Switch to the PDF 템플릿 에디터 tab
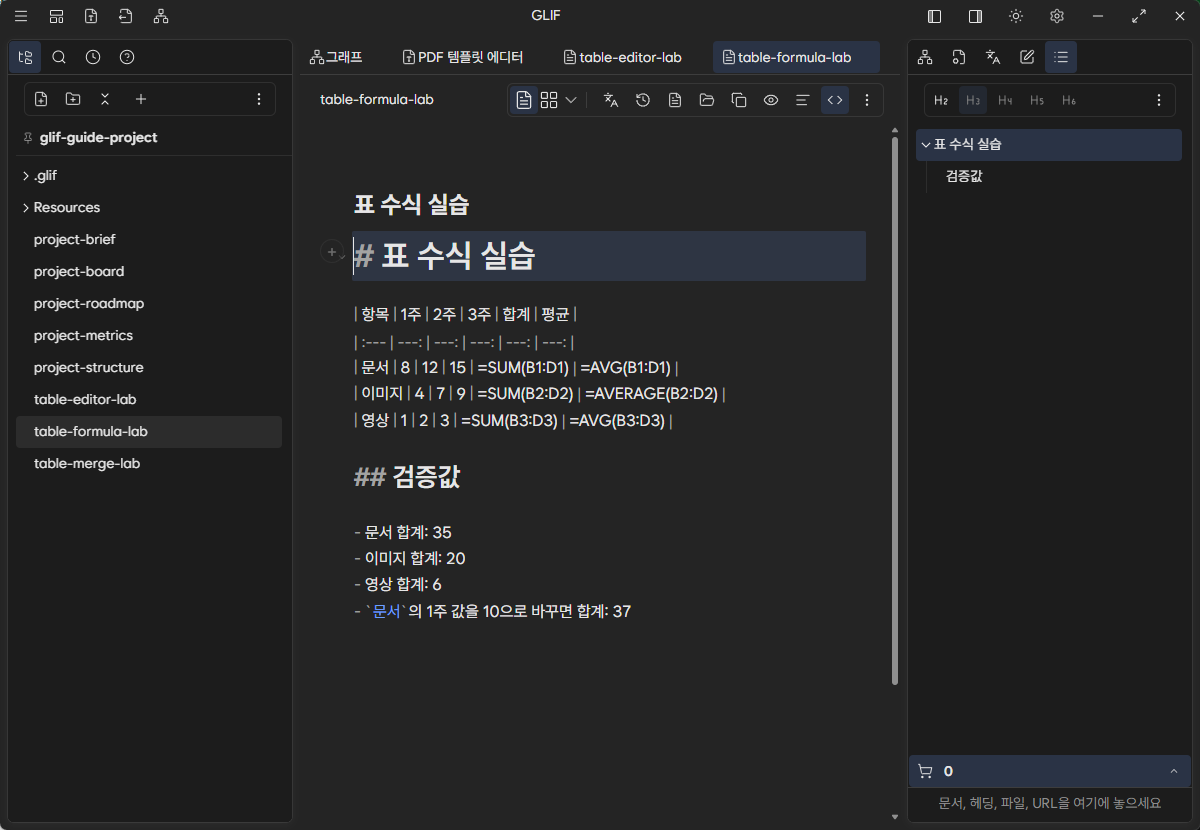Viewport: 1200px width, 830px height. 463,57
